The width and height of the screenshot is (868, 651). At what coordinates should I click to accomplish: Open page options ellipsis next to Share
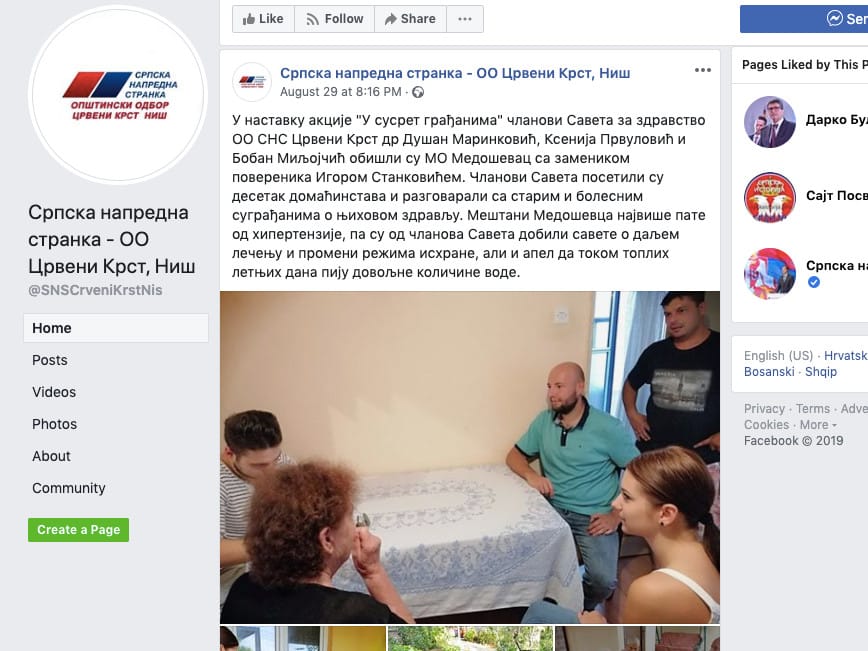tap(465, 19)
